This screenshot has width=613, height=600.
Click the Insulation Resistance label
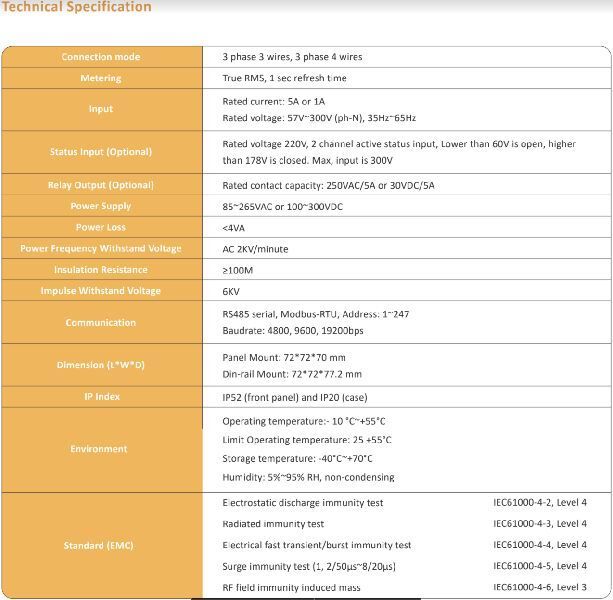(x=101, y=270)
